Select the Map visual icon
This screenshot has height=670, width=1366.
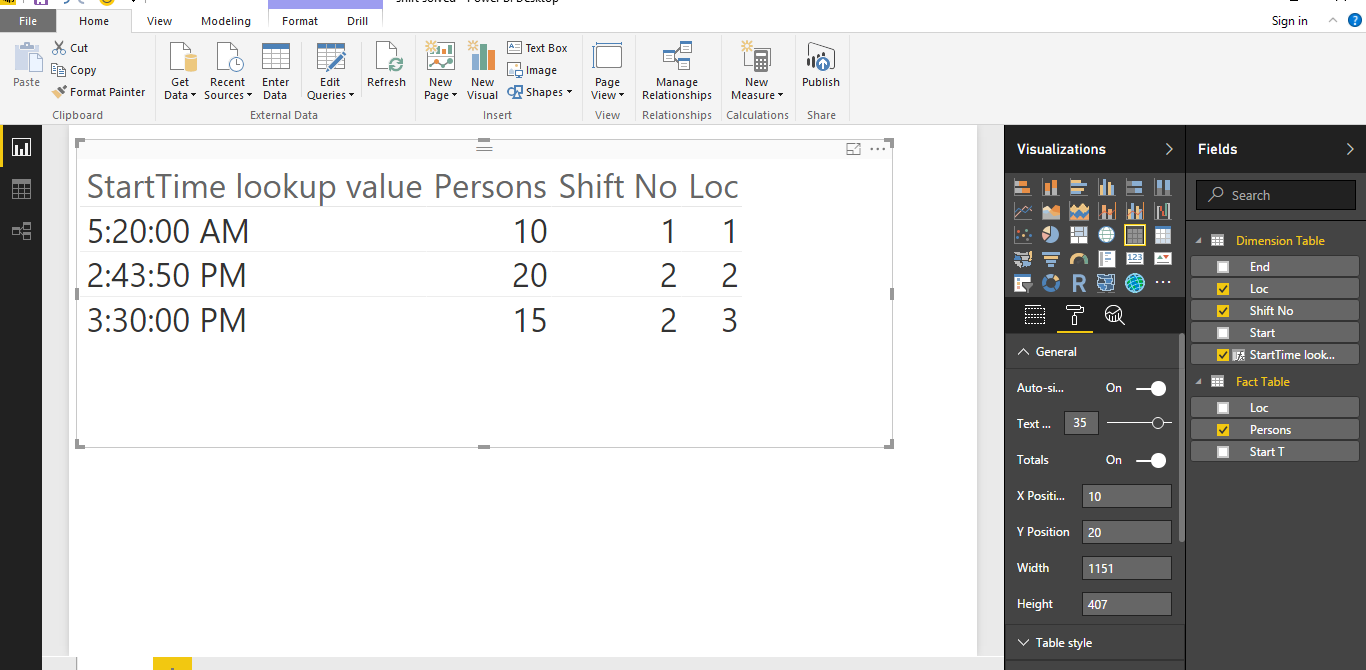tap(1106, 235)
